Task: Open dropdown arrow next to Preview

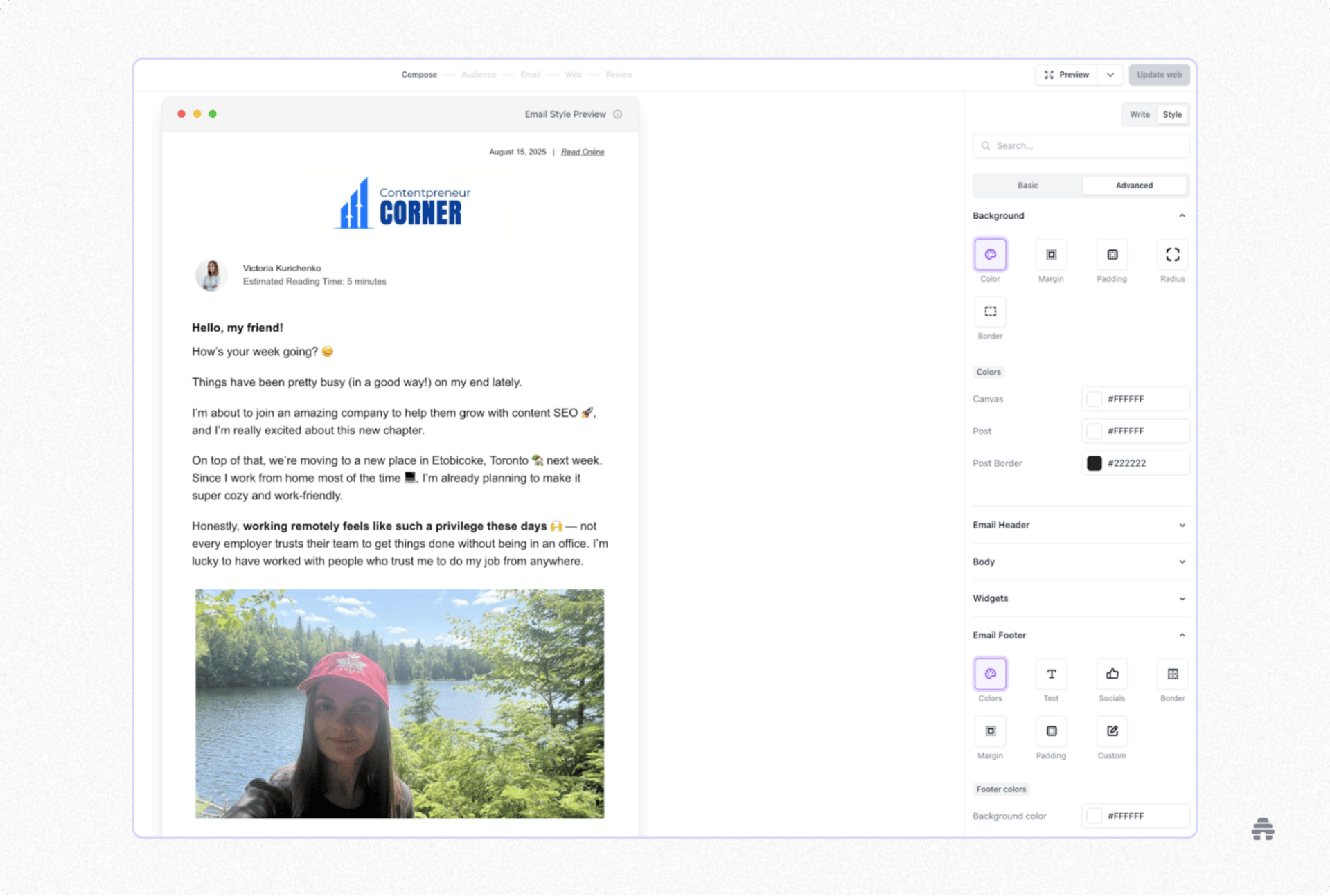Action: 1110,75
